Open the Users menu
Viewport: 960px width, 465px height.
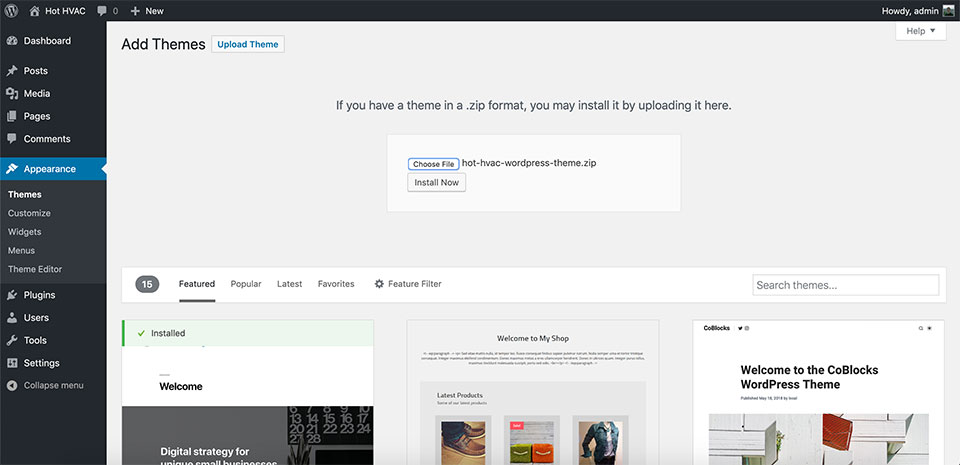tap(53, 318)
